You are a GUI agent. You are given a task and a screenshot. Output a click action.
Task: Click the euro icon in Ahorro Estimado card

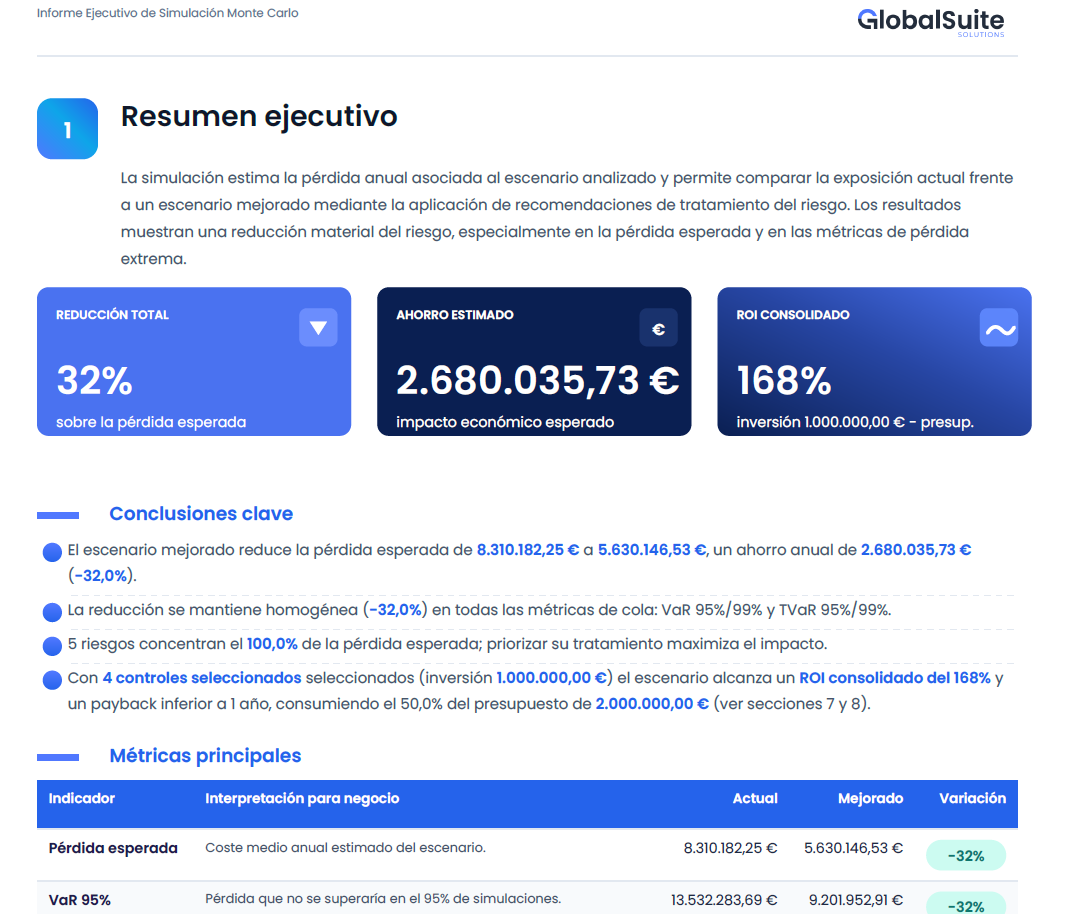point(658,328)
